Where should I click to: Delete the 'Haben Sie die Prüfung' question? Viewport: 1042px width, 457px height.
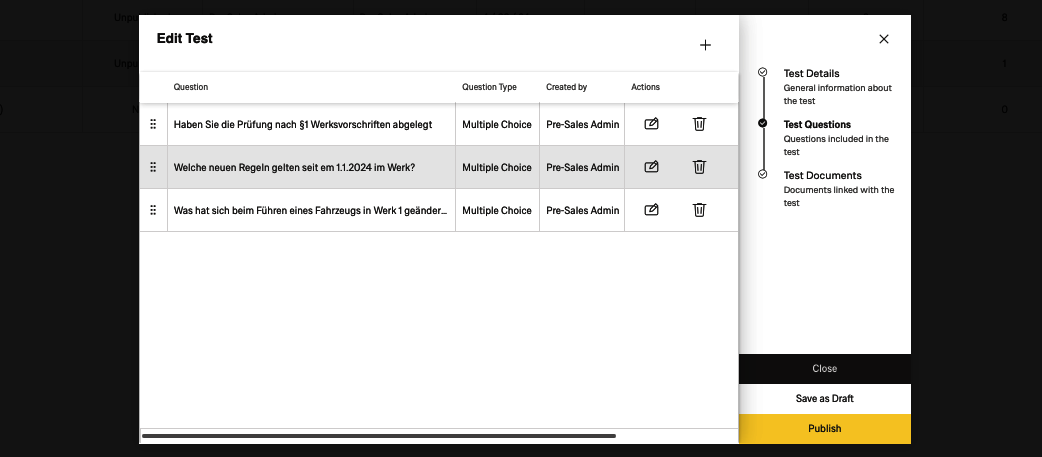699,124
